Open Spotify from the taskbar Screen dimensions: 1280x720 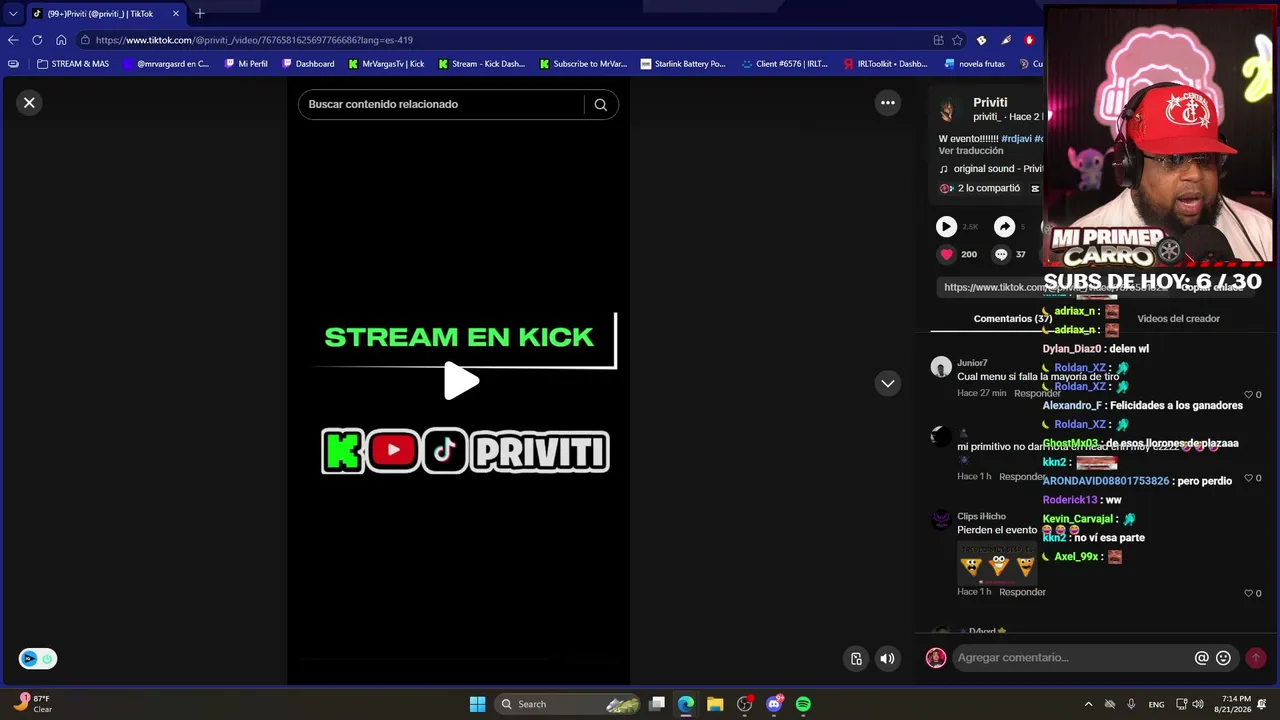(803, 704)
